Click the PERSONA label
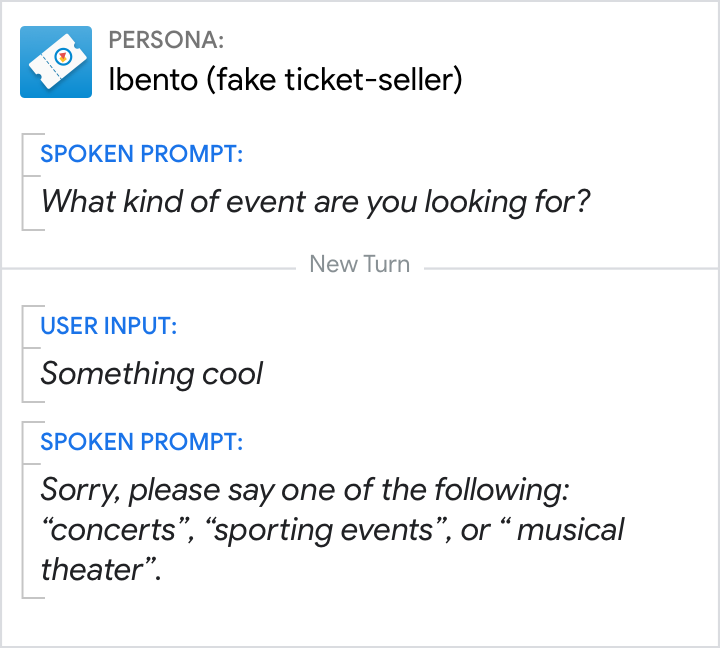720x648 pixels. click(x=166, y=41)
